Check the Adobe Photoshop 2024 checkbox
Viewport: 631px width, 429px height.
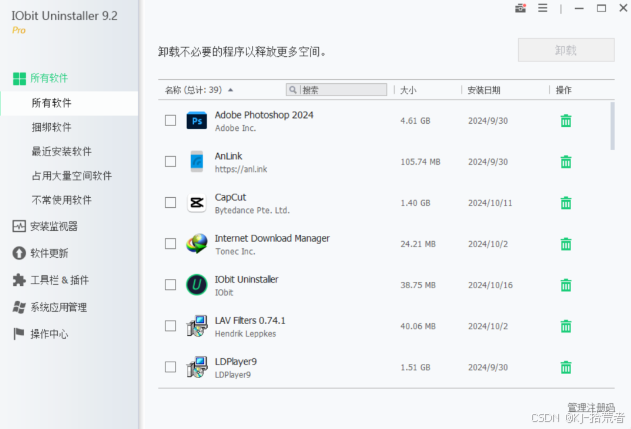[x=170, y=120]
